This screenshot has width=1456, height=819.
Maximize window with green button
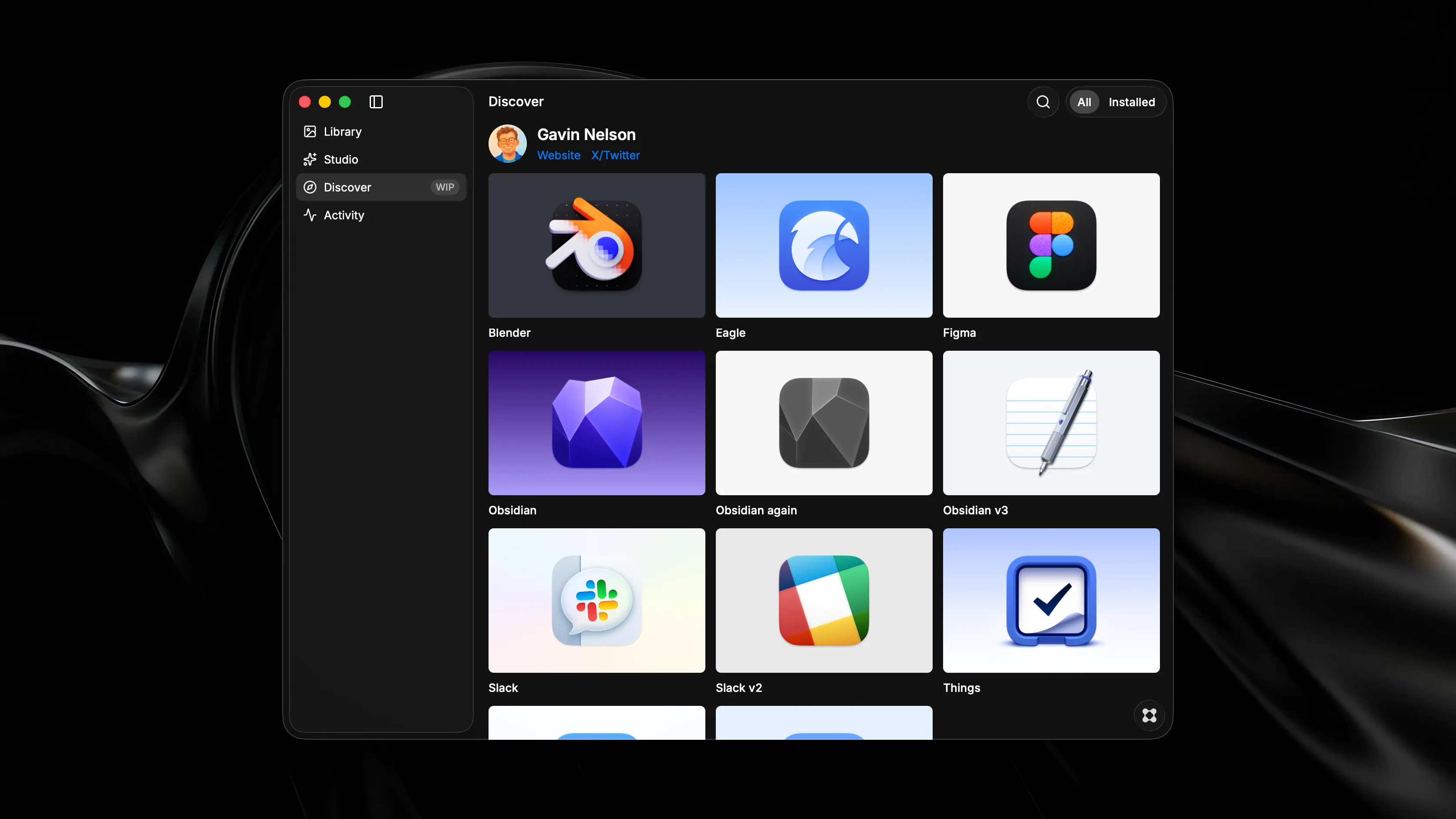(345, 102)
